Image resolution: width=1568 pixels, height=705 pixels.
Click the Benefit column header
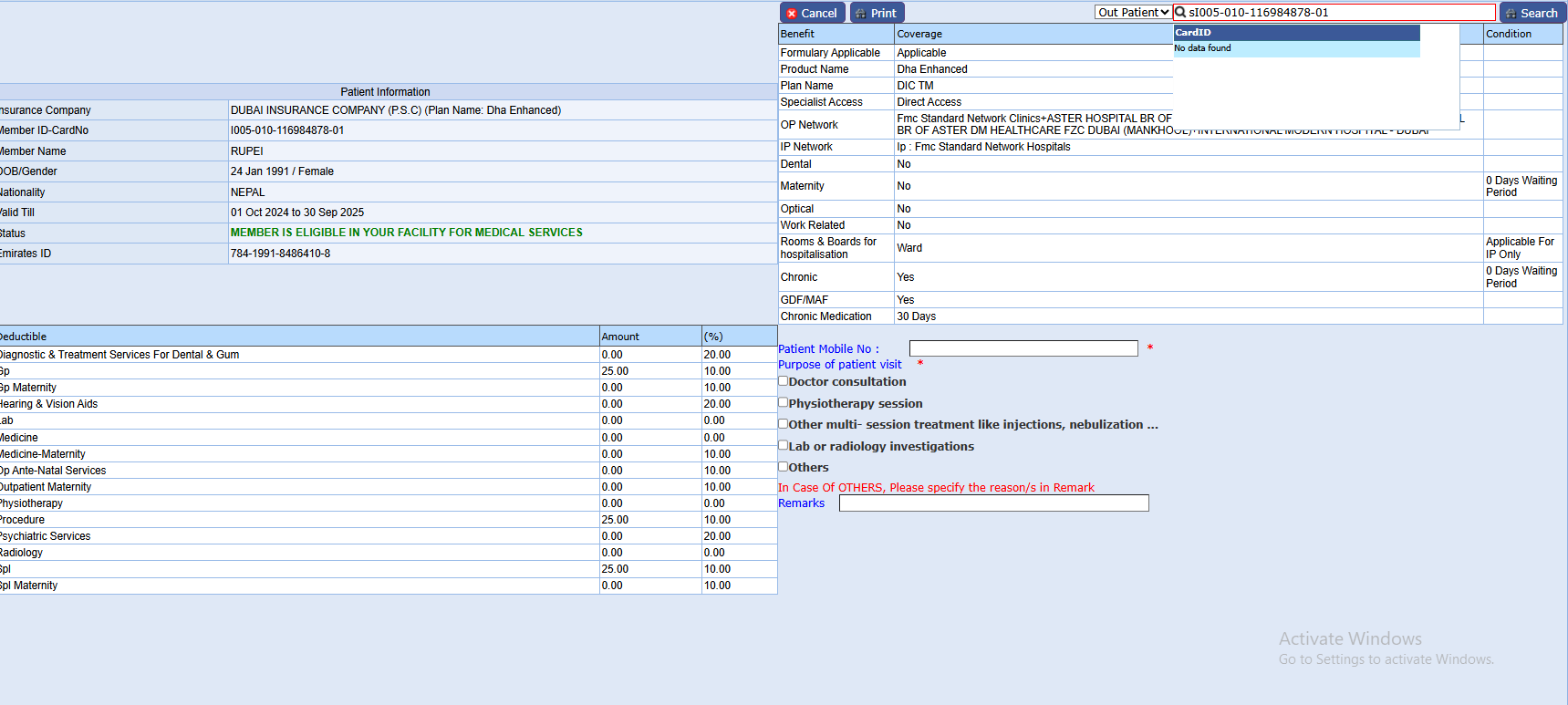[x=835, y=34]
